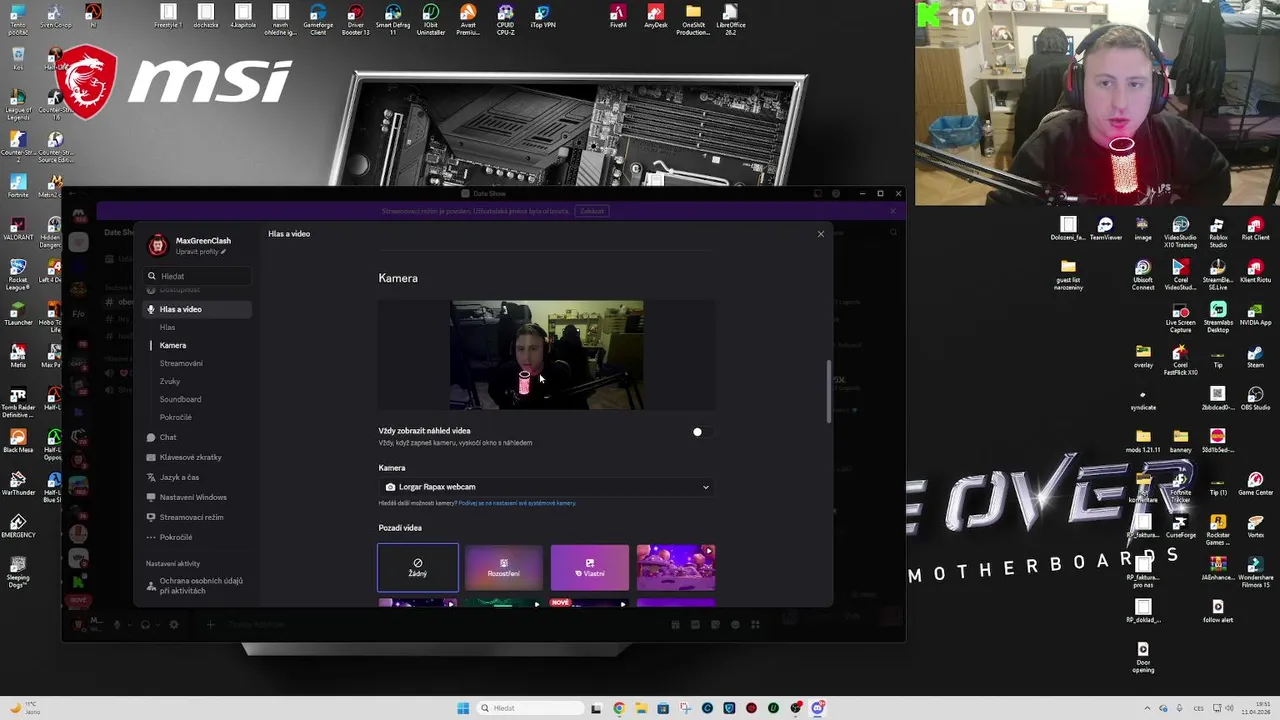The image size is (1280, 720).
Task: Open the Koš recycle bin
Action: [17, 58]
